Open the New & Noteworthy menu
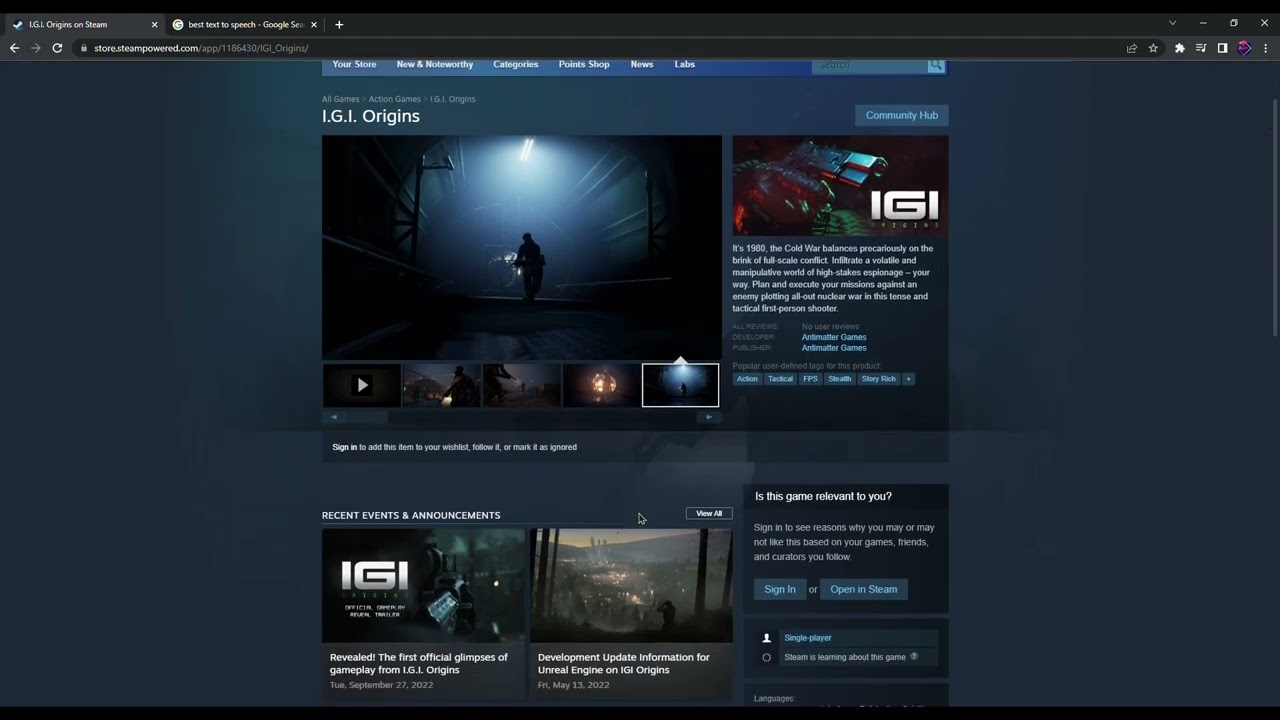 pyautogui.click(x=435, y=64)
